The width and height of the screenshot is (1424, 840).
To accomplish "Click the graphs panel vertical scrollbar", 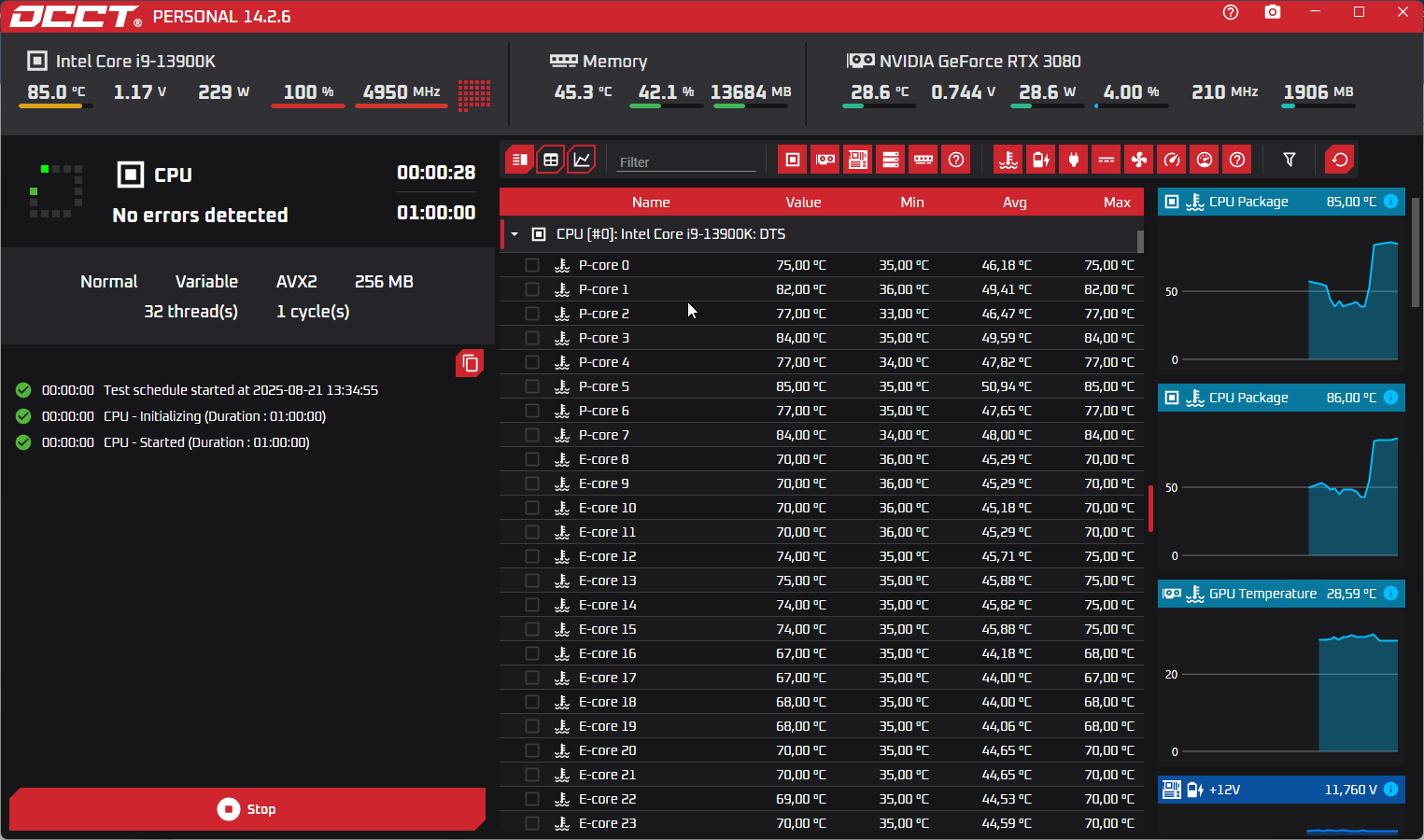I will pos(1416,252).
